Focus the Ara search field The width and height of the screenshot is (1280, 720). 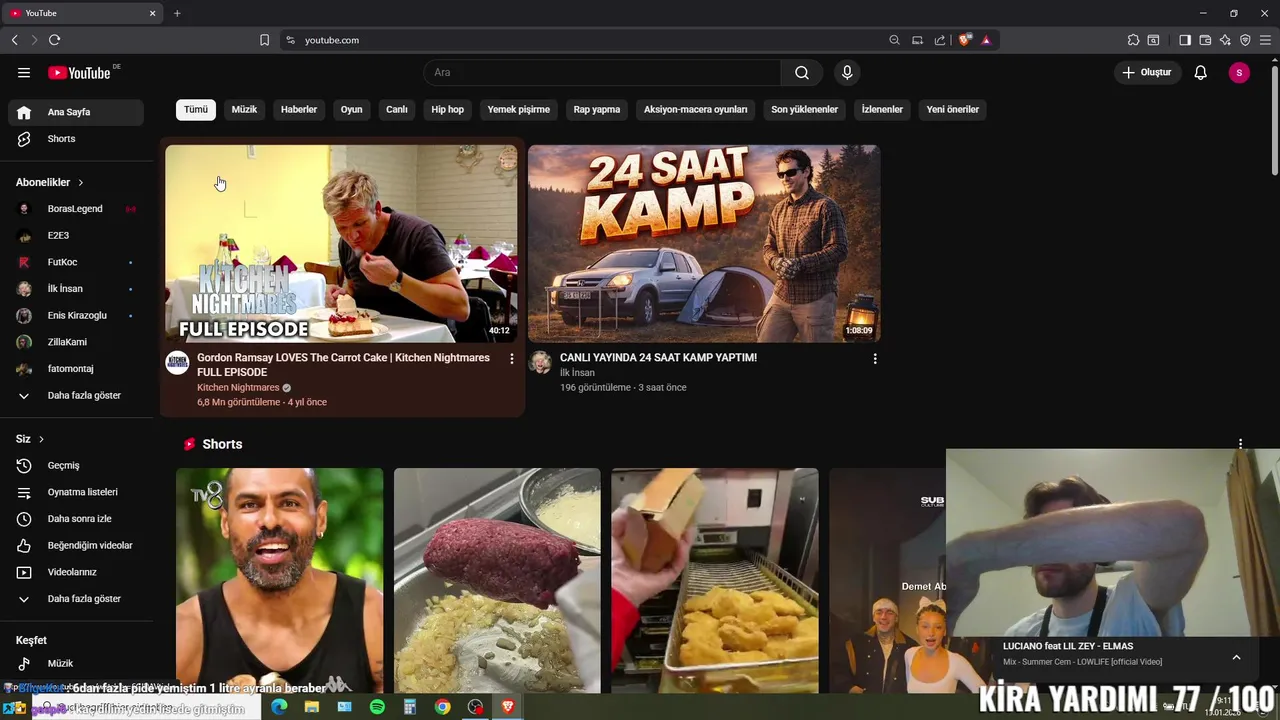pyautogui.click(x=603, y=72)
